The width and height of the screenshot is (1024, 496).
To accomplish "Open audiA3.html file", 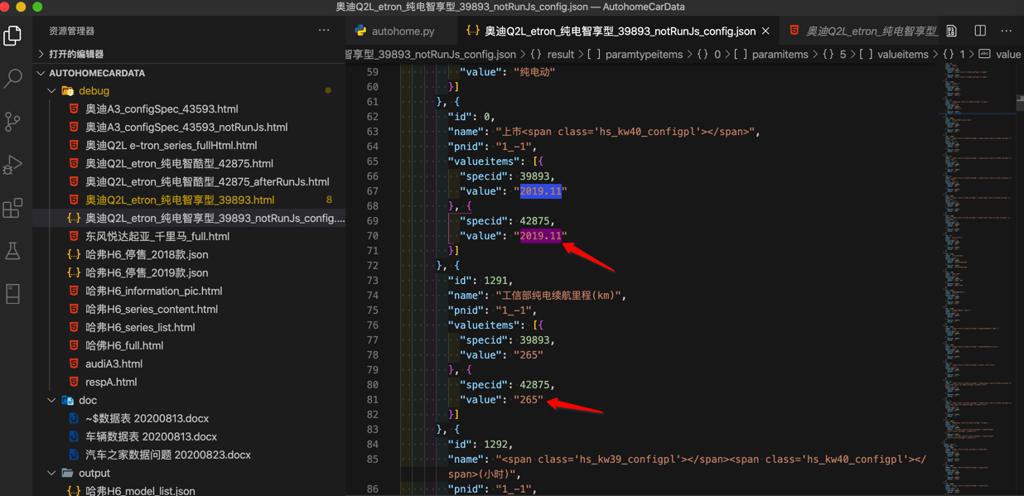I will point(114,364).
